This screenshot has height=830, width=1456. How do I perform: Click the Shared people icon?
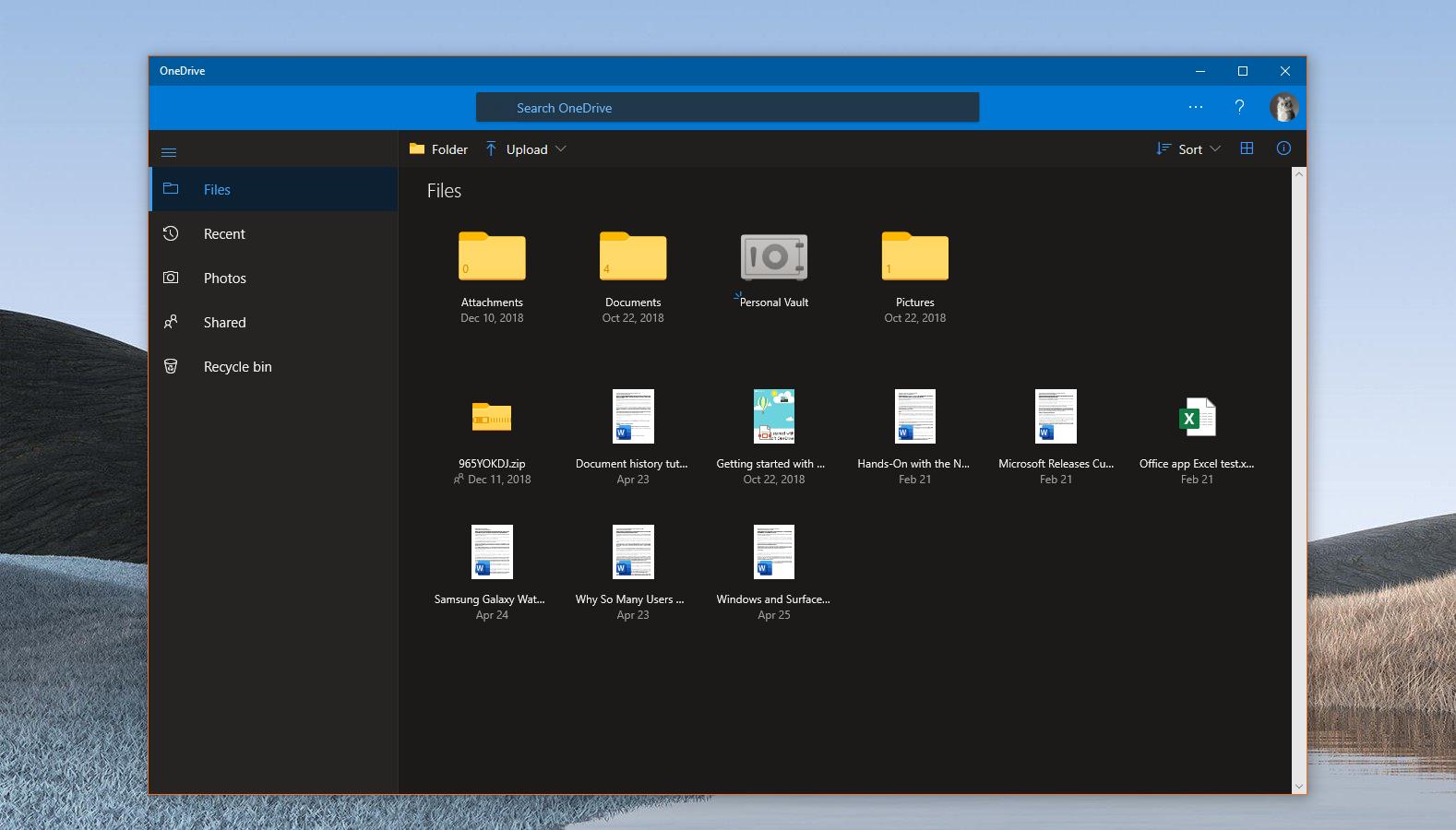[171, 322]
